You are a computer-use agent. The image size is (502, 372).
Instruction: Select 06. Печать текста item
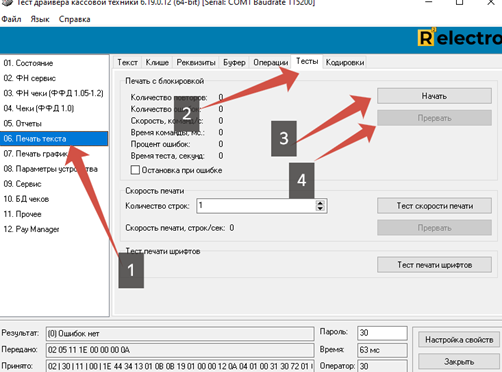click(x=54, y=138)
